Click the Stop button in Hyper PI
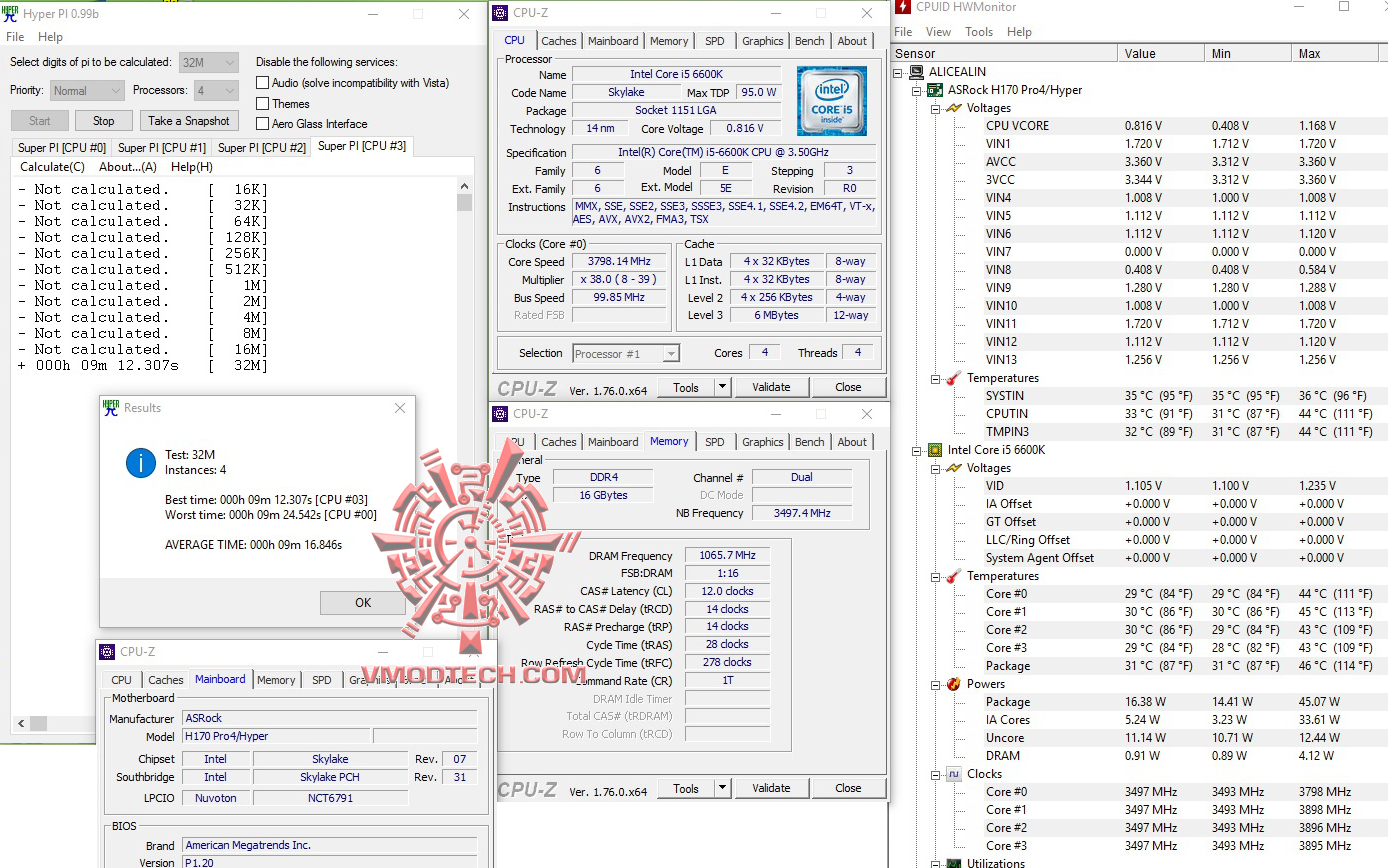1388x868 pixels. [104, 121]
